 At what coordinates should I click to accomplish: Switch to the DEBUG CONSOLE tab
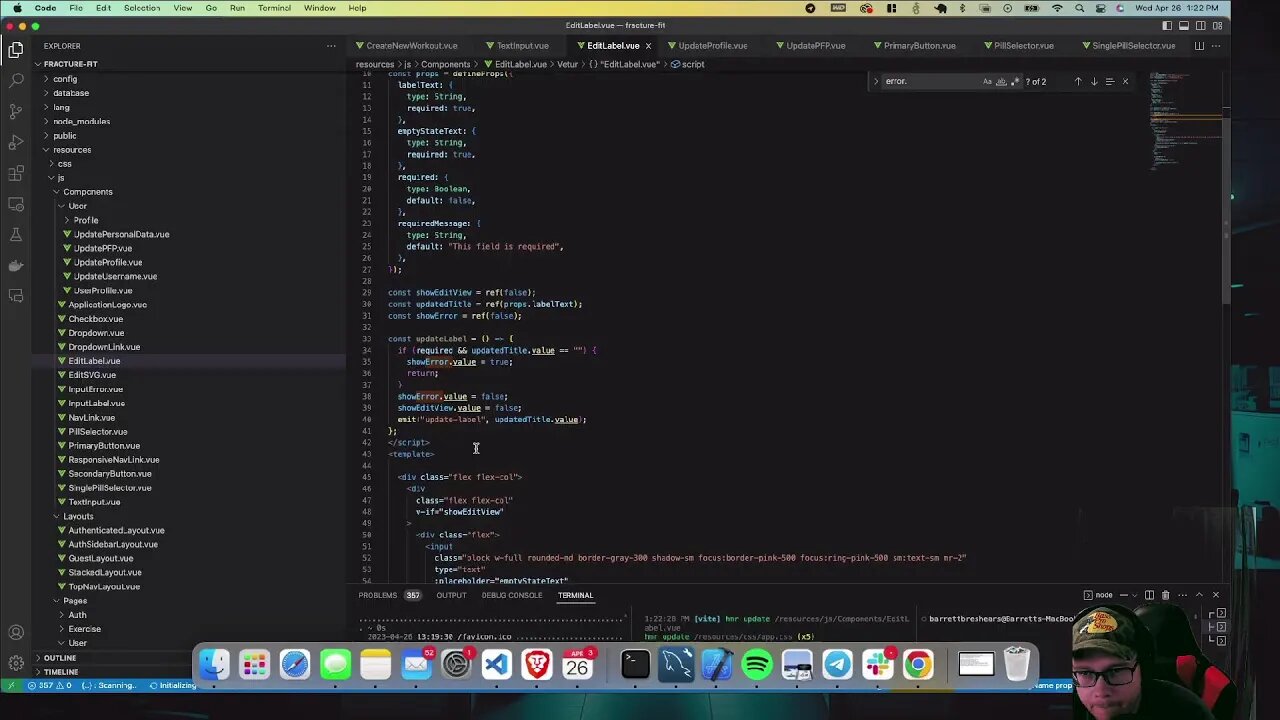pyautogui.click(x=512, y=595)
